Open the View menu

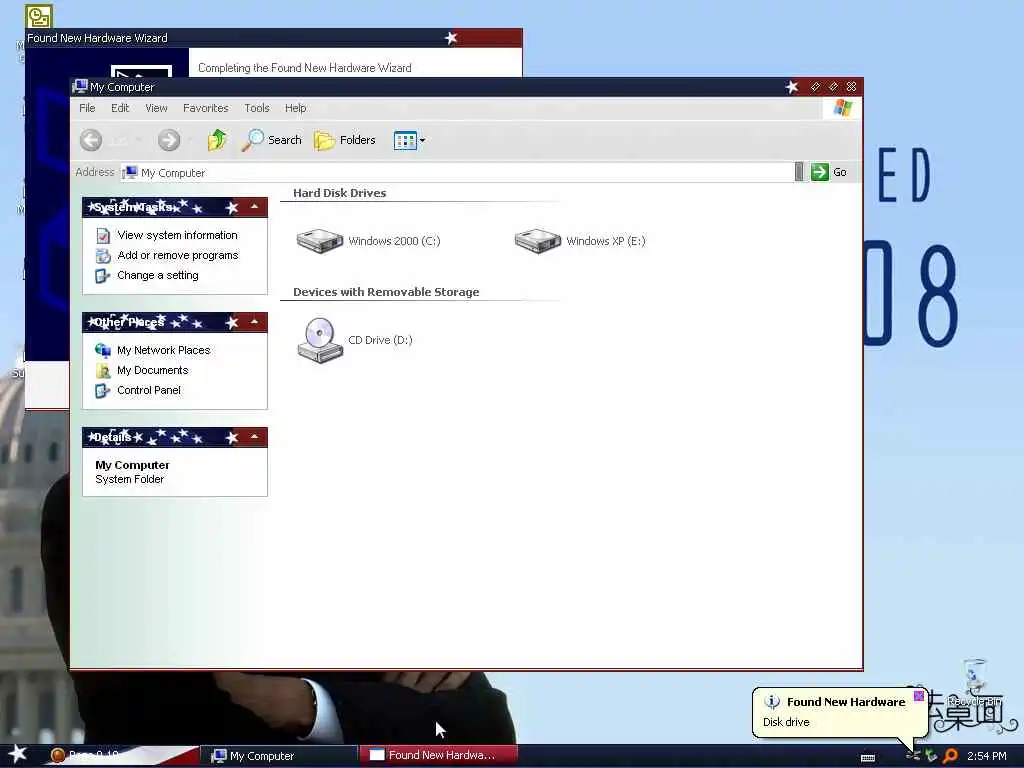[156, 108]
